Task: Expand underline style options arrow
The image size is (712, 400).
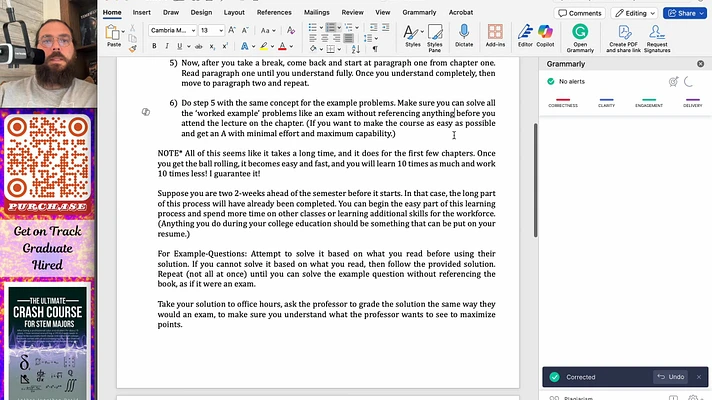Action: click(188, 46)
